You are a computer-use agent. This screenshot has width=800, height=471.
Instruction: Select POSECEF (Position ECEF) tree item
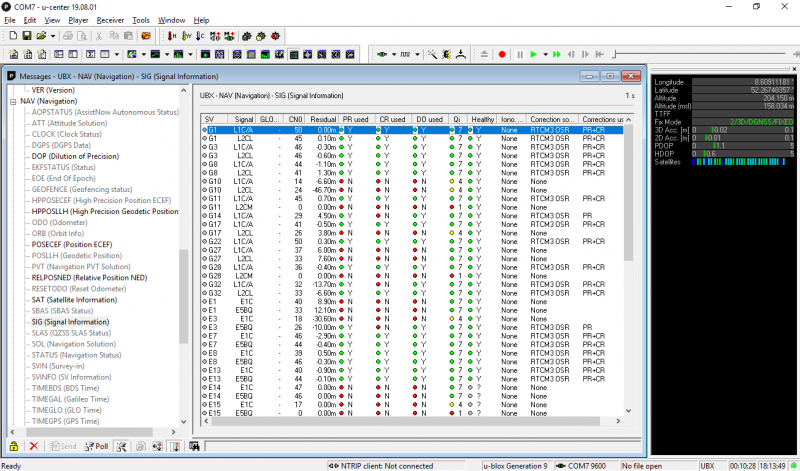72,244
